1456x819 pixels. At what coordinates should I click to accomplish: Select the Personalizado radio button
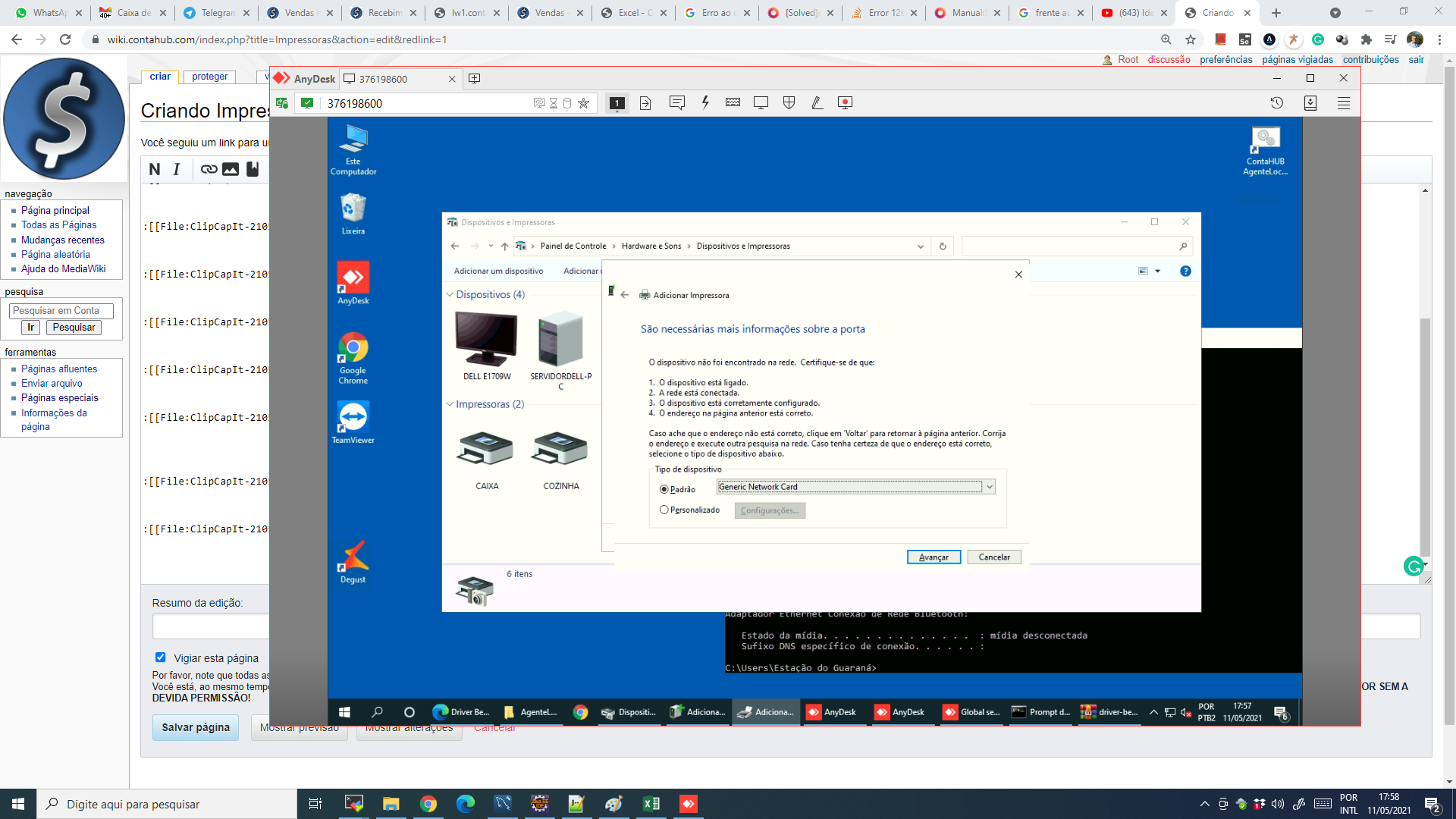(664, 510)
